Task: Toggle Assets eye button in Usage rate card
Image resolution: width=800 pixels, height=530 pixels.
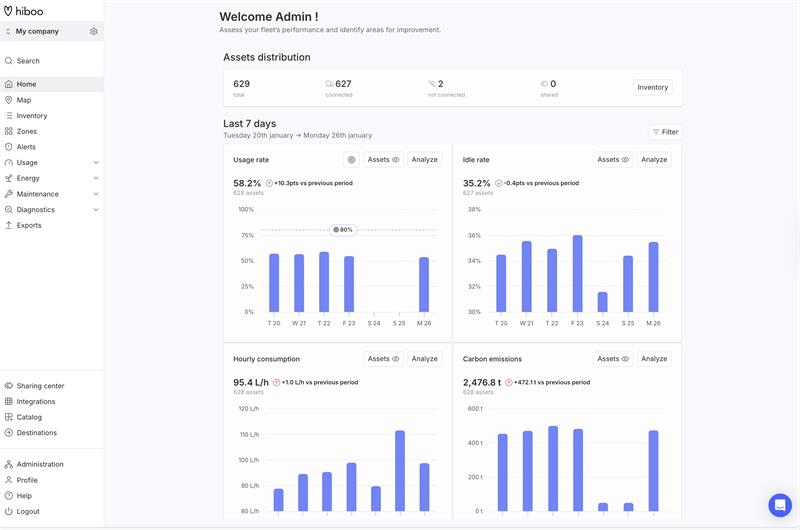Action: (383, 160)
